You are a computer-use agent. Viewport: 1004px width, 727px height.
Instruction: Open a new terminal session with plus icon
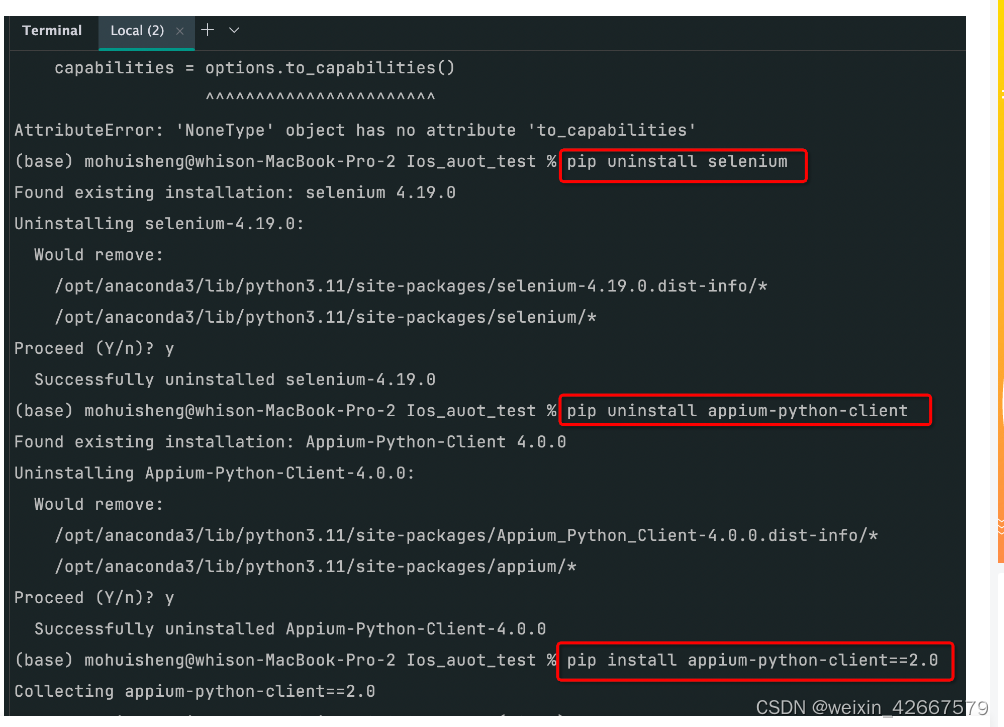point(209,28)
